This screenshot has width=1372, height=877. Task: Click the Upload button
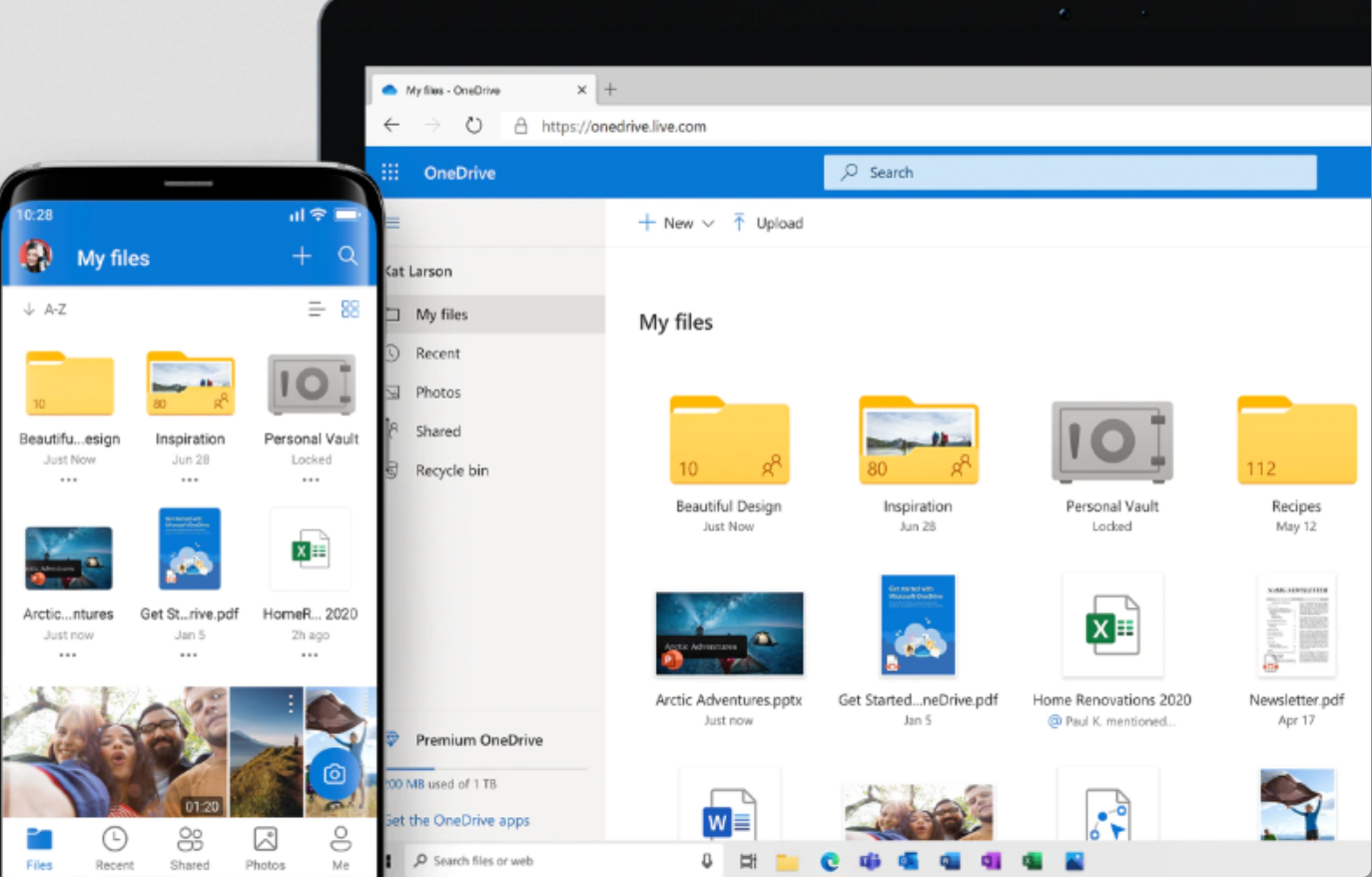[x=767, y=223]
